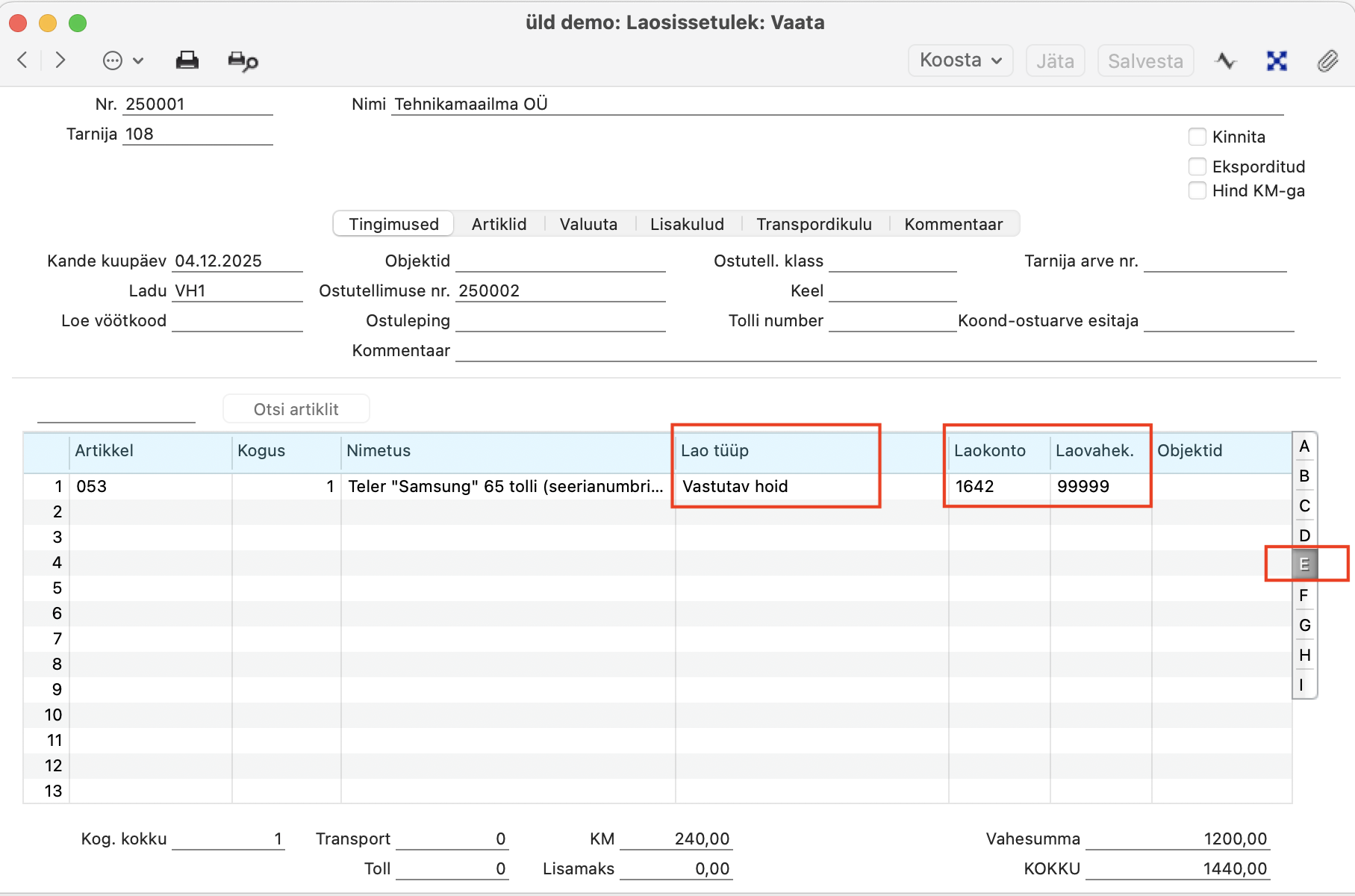Go to the next record arrow
Viewport: 1355px width, 896px height.
[x=60, y=60]
